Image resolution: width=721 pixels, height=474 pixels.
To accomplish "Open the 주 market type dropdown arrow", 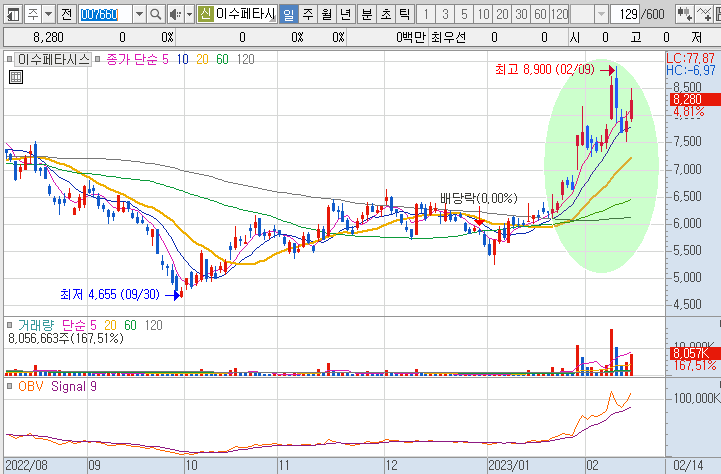I will pos(48,14).
